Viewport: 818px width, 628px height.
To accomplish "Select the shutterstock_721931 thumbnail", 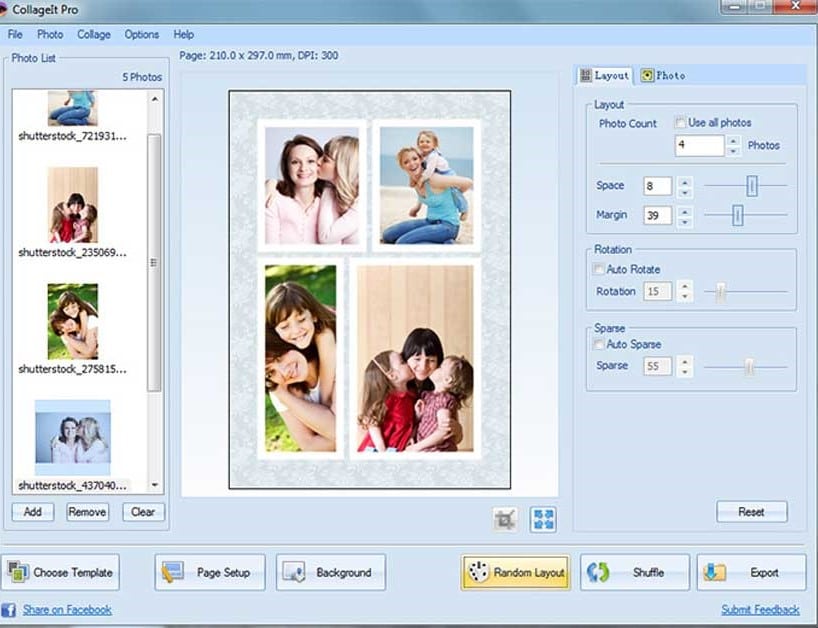I will (73, 108).
